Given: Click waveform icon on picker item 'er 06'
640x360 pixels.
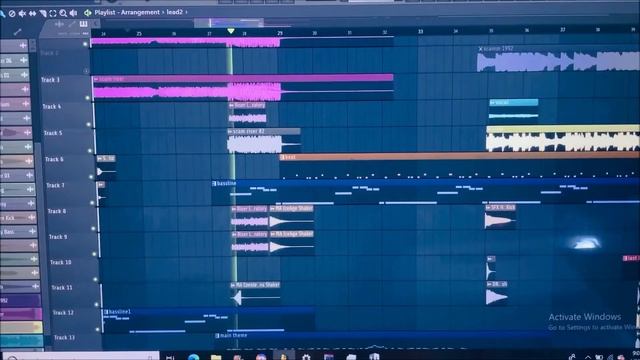Looking at the screenshot, I should click(23, 60).
